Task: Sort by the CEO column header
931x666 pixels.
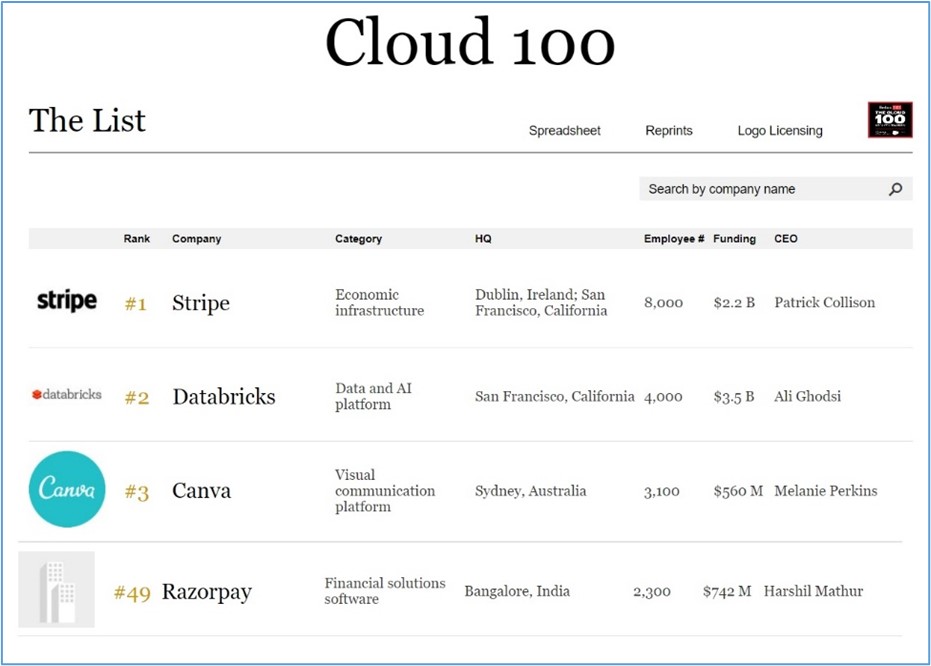Action: [786, 239]
